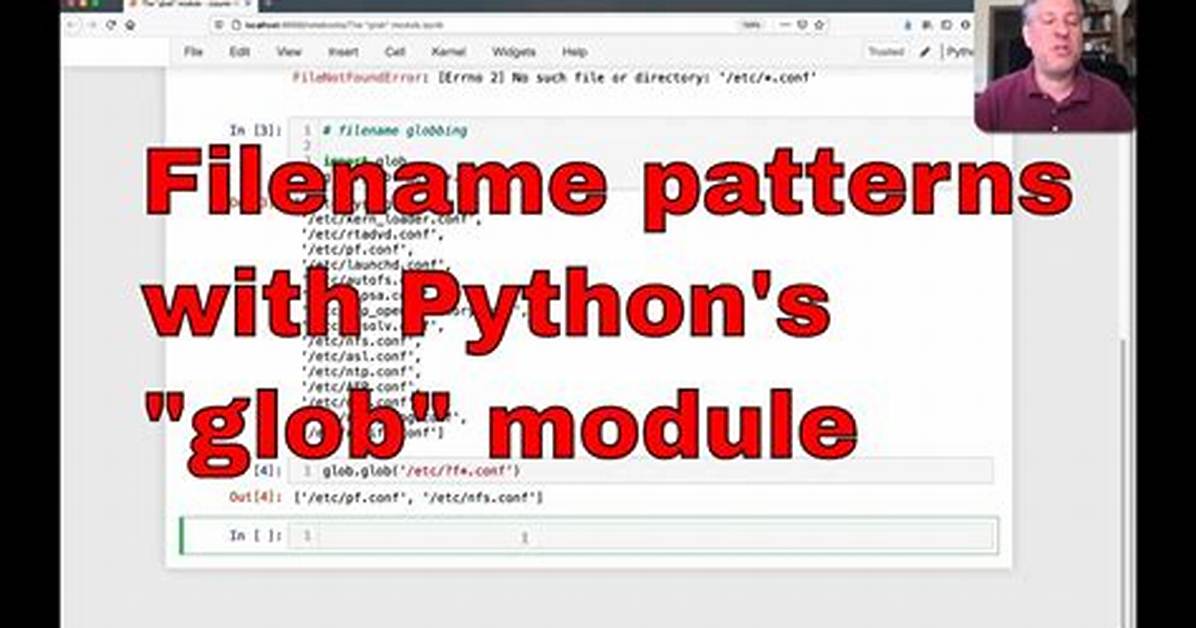Reset the zoom level badge in address bar
This screenshot has height=628, width=1196.
point(751,24)
